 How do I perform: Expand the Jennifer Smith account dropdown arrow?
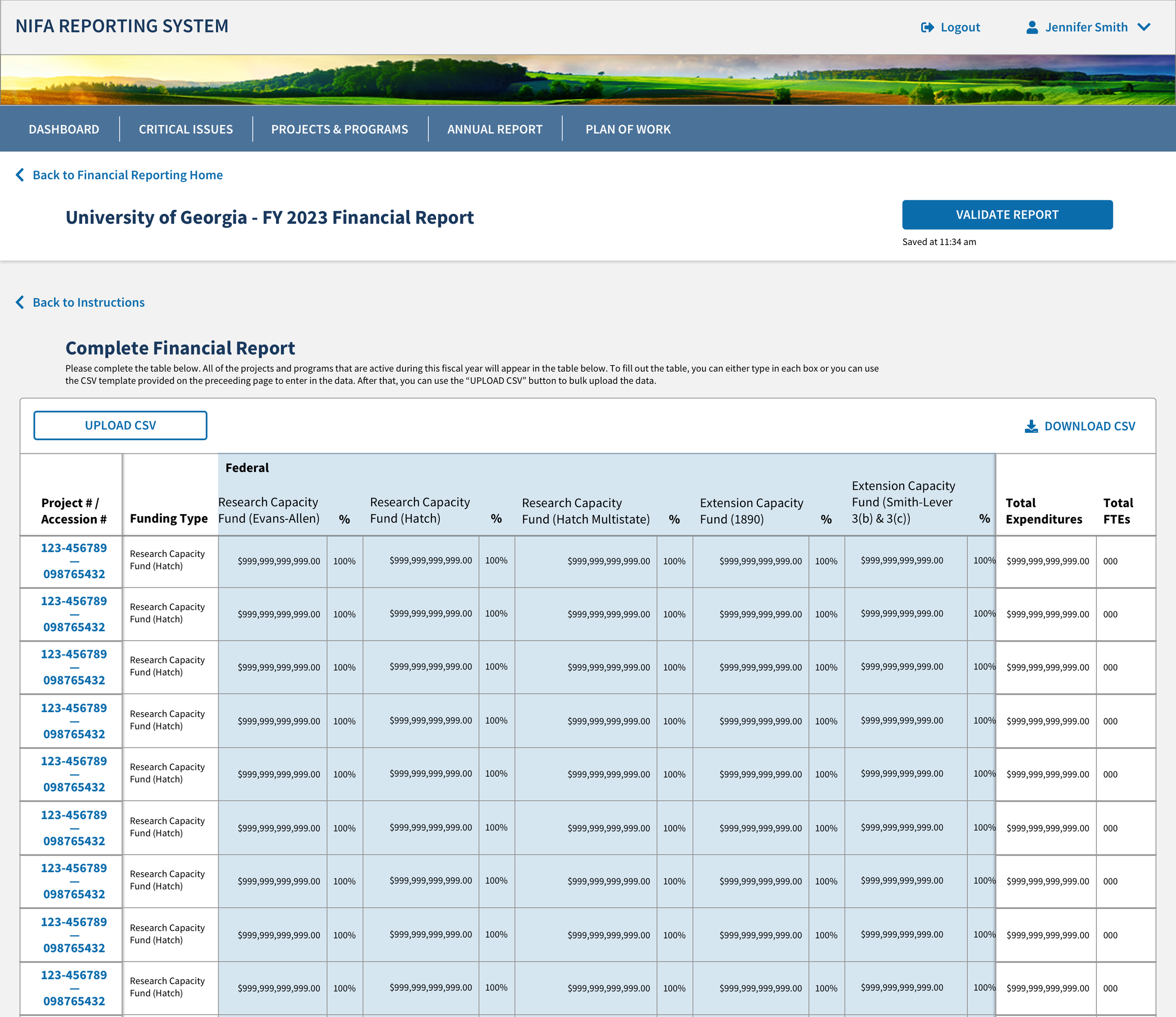[1144, 27]
